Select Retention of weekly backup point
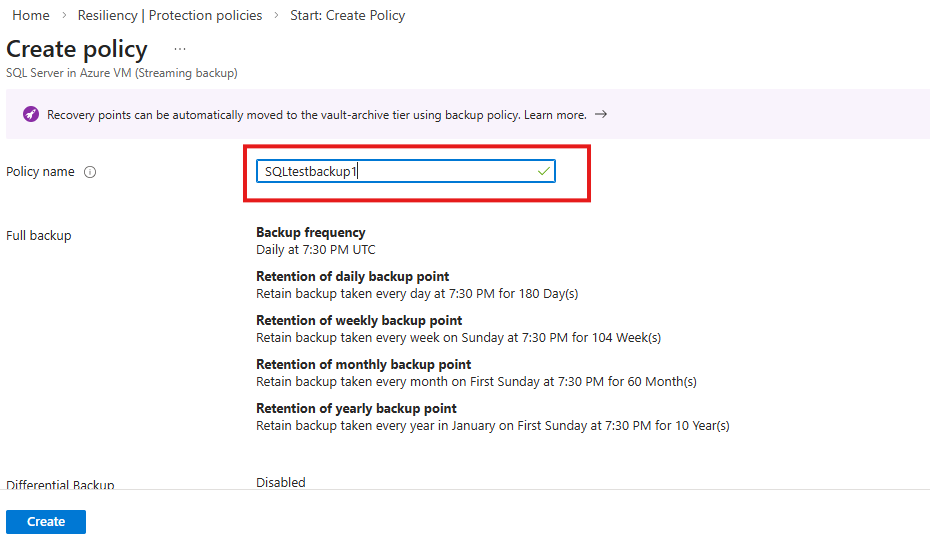The height and width of the screenshot is (545, 930). click(359, 321)
